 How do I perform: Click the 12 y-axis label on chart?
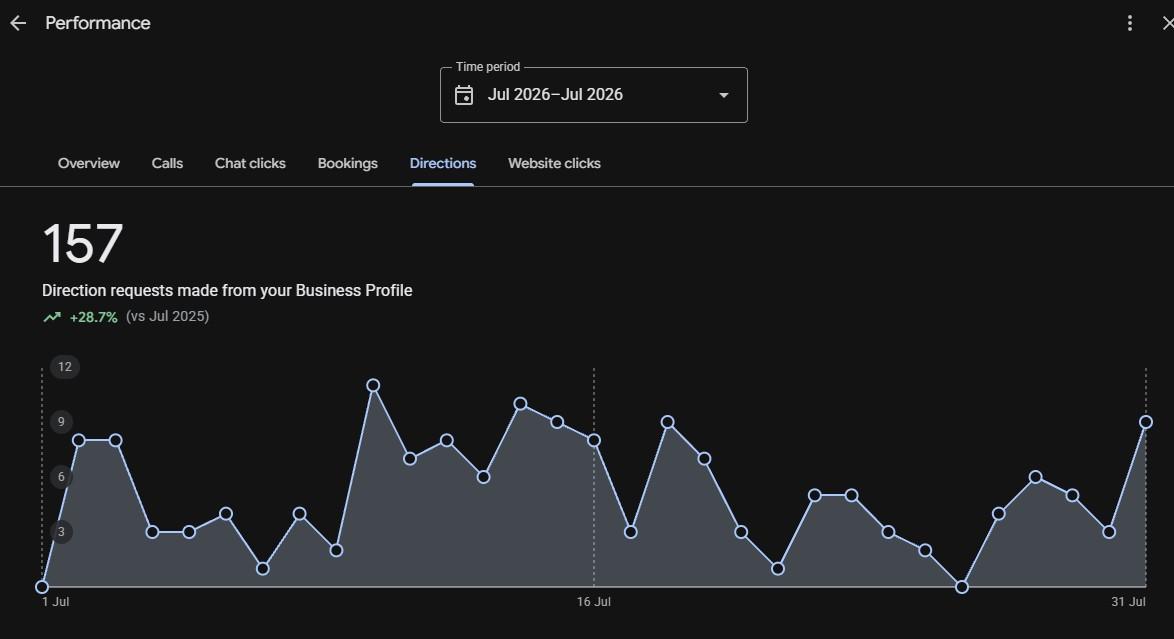point(65,366)
